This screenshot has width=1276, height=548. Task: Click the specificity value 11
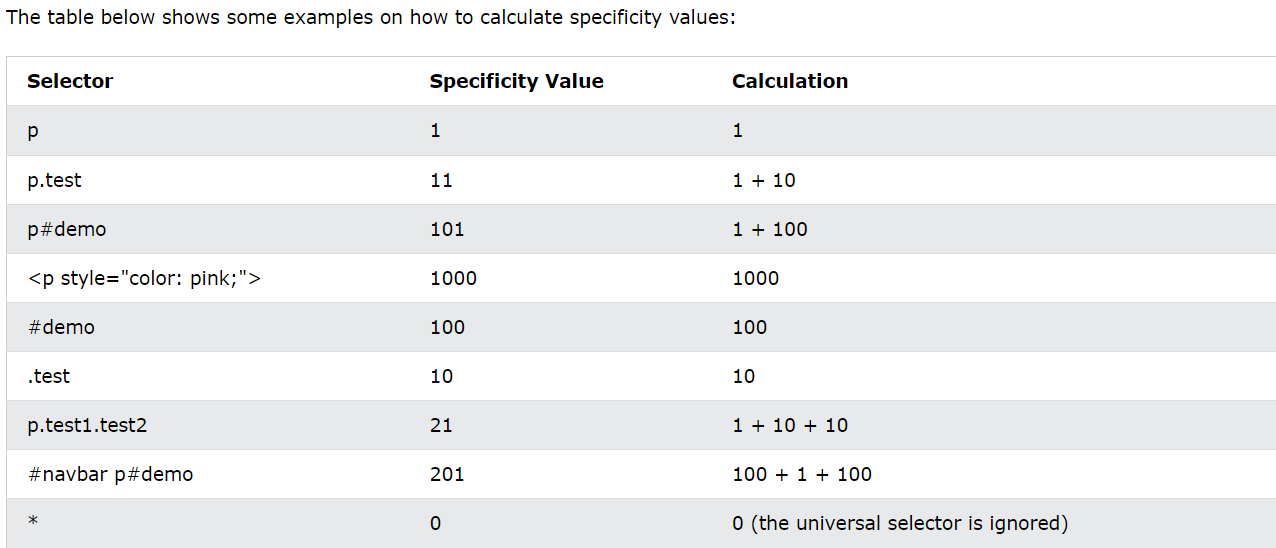coord(441,180)
